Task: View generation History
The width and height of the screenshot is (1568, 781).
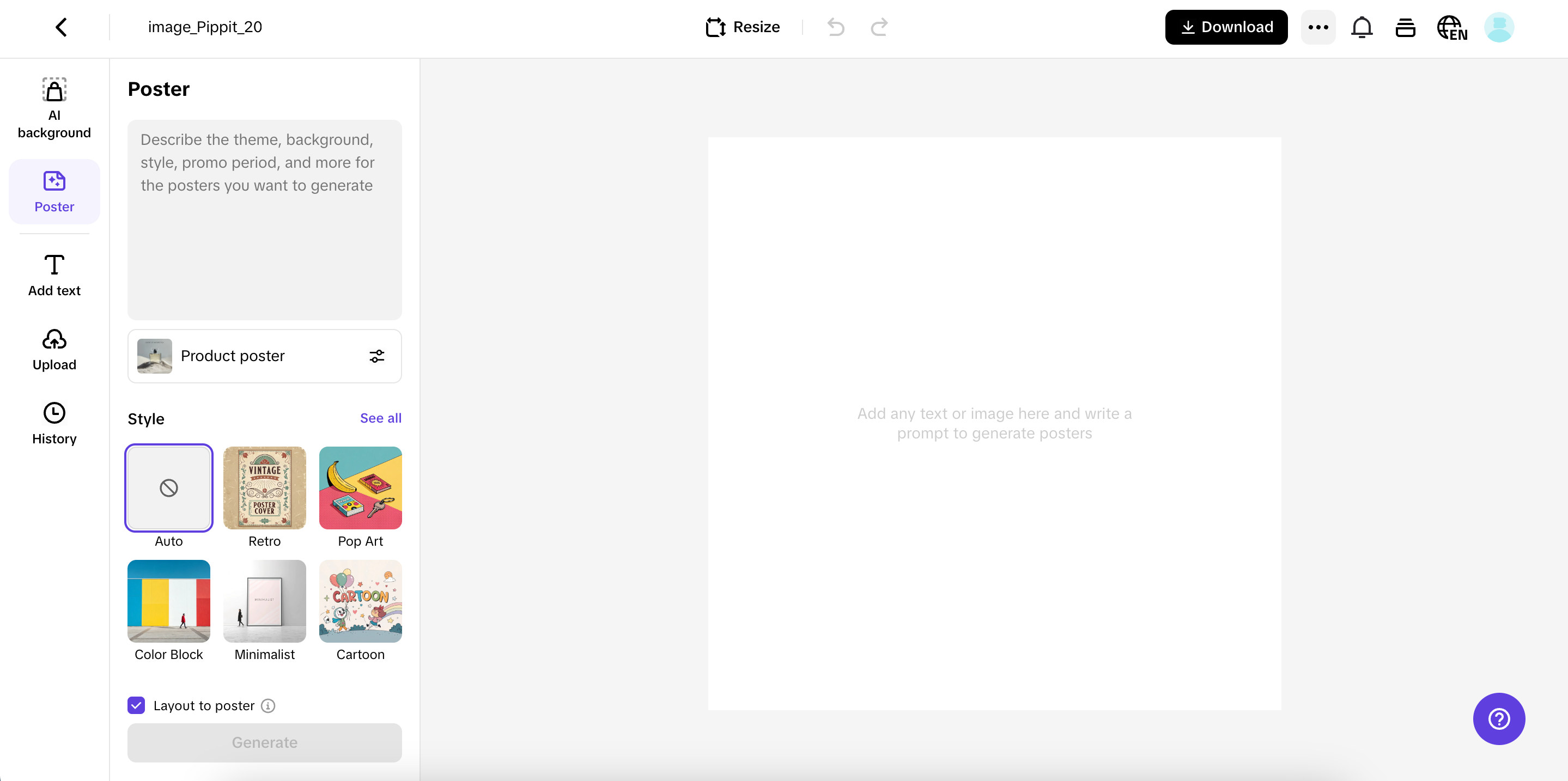Action: (x=54, y=423)
